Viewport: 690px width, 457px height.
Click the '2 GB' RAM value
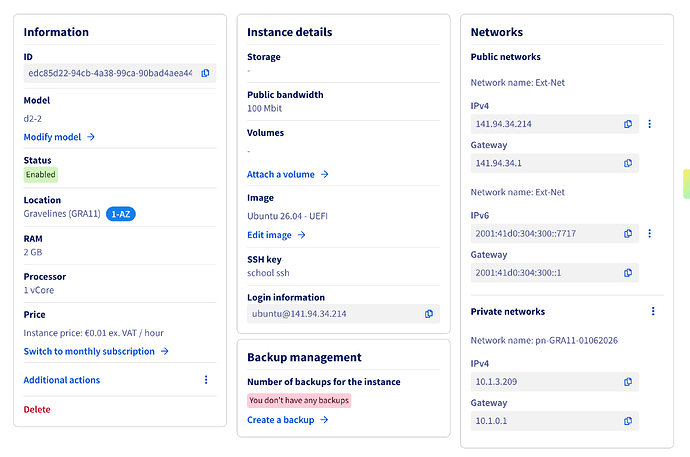[33, 252]
